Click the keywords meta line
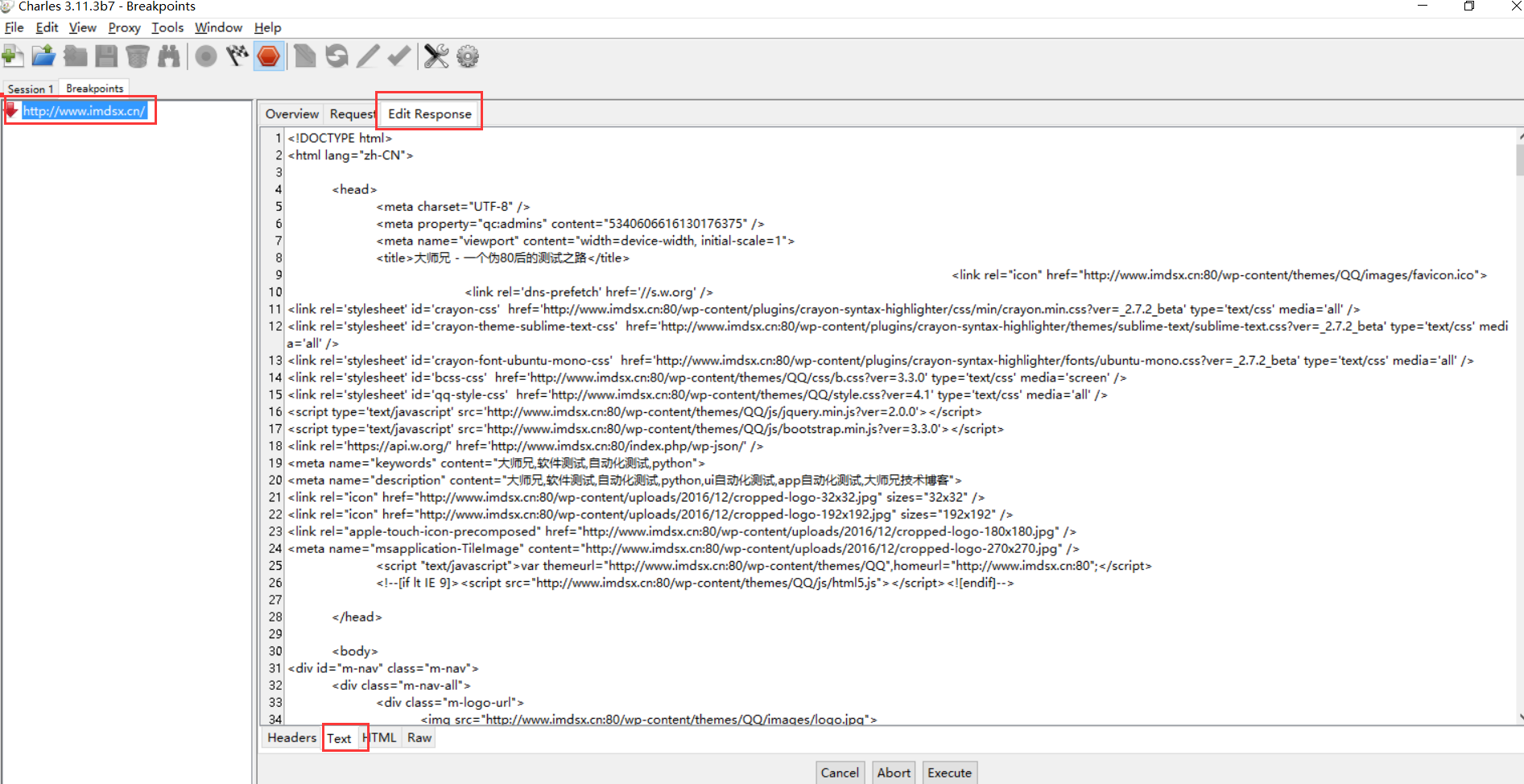 click(496, 463)
